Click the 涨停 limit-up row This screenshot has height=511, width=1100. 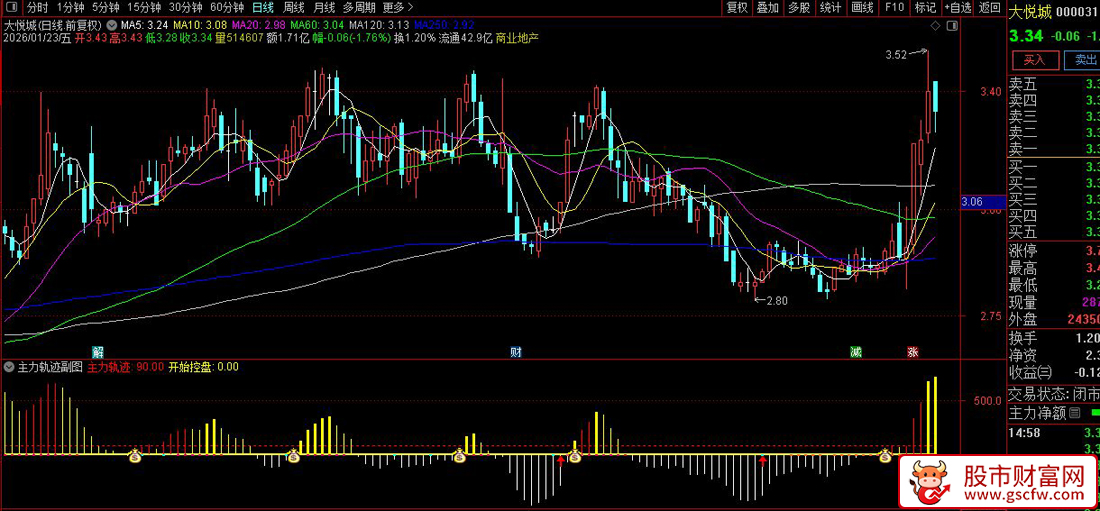(1054, 251)
